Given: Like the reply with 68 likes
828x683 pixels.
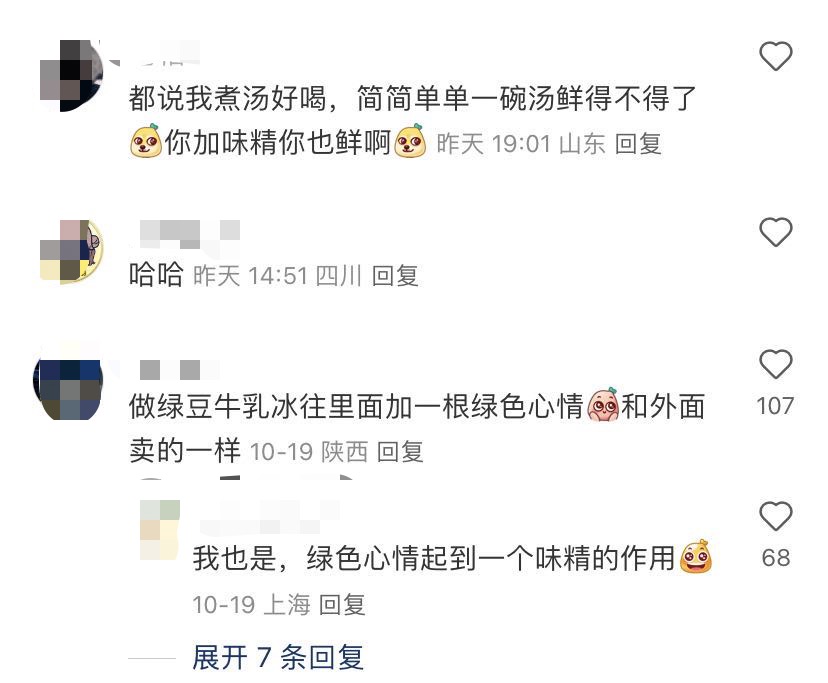Looking at the screenshot, I should click(775, 516).
